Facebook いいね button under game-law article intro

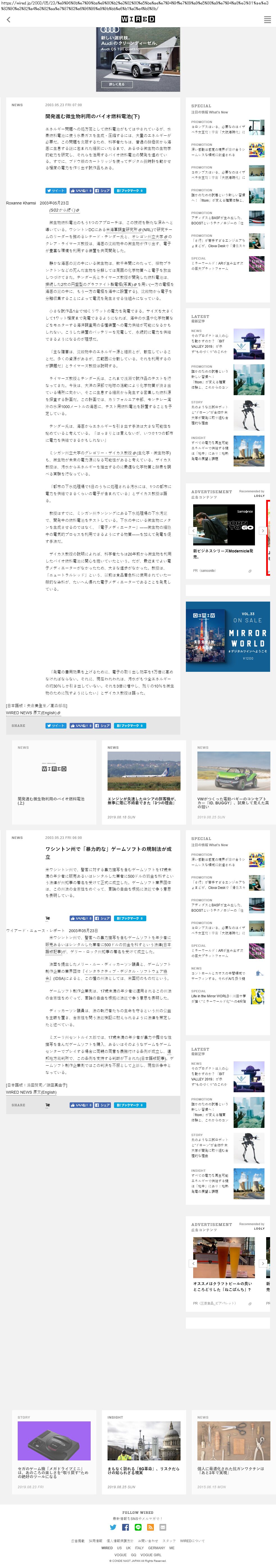pyautogui.click(x=81, y=918)
